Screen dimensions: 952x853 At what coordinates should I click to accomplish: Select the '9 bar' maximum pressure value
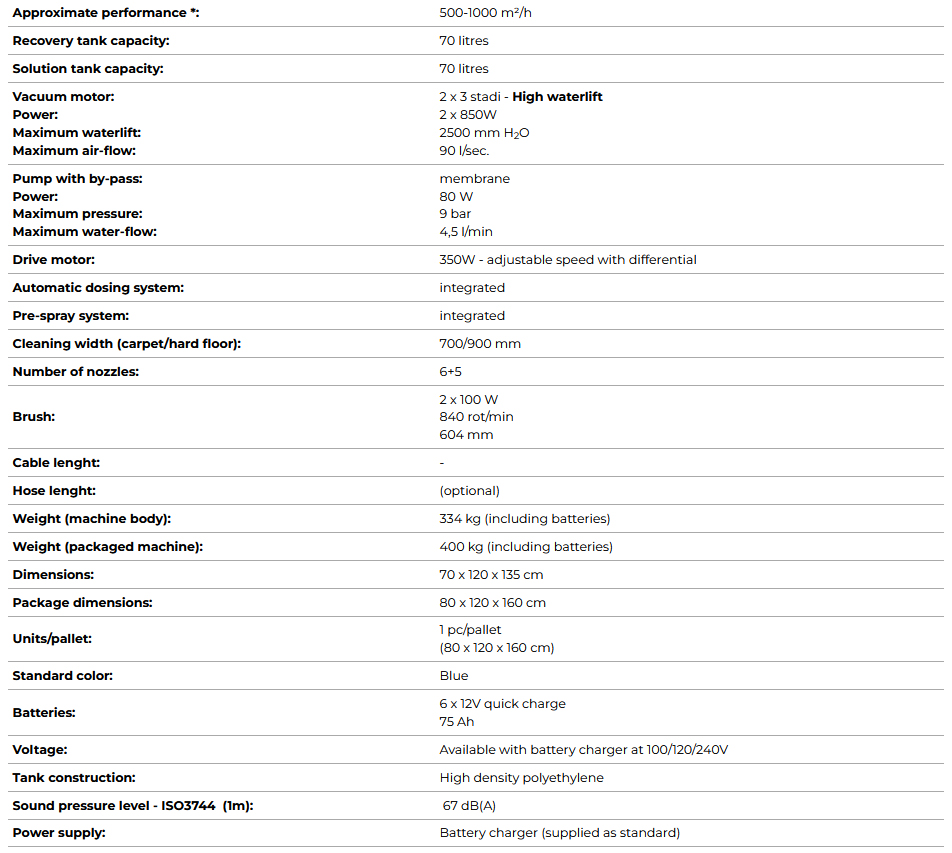click(x=455, y=214)
